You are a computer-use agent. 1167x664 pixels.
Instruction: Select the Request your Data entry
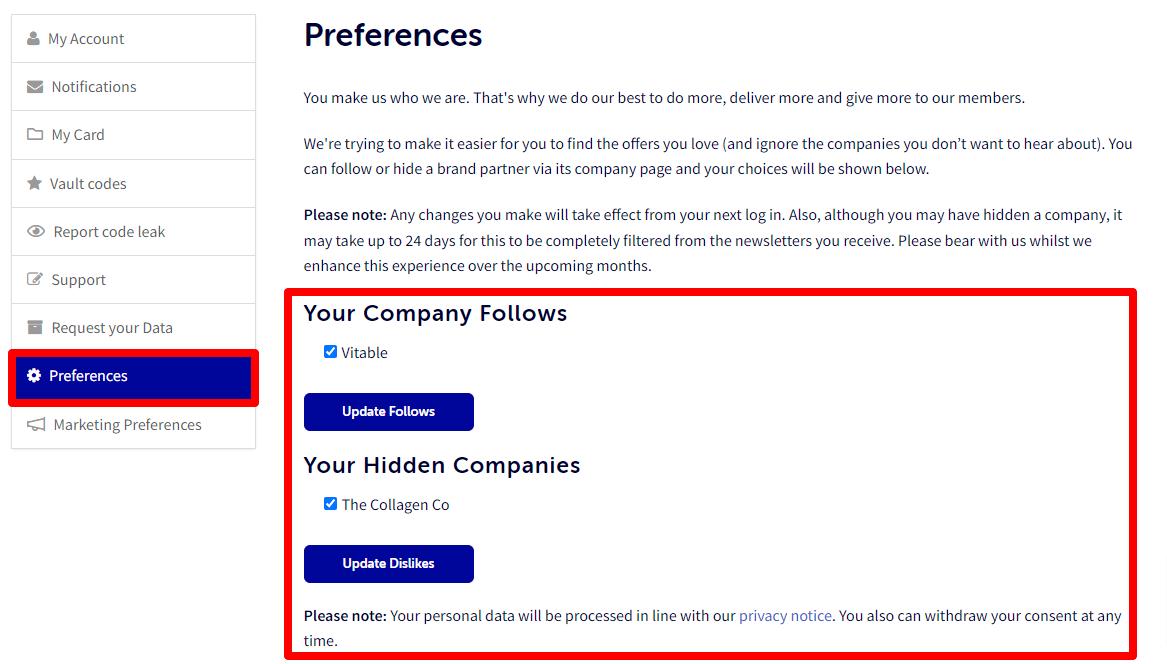(x=112, y=328)
